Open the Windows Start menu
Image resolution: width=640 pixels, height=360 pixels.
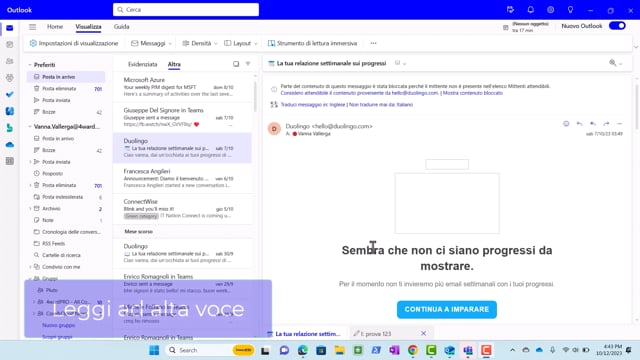click(x=154, y=350)
